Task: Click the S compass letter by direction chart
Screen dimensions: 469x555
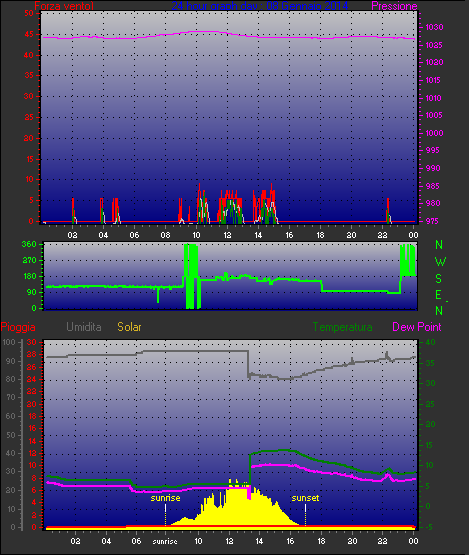Action: (439, 279)
